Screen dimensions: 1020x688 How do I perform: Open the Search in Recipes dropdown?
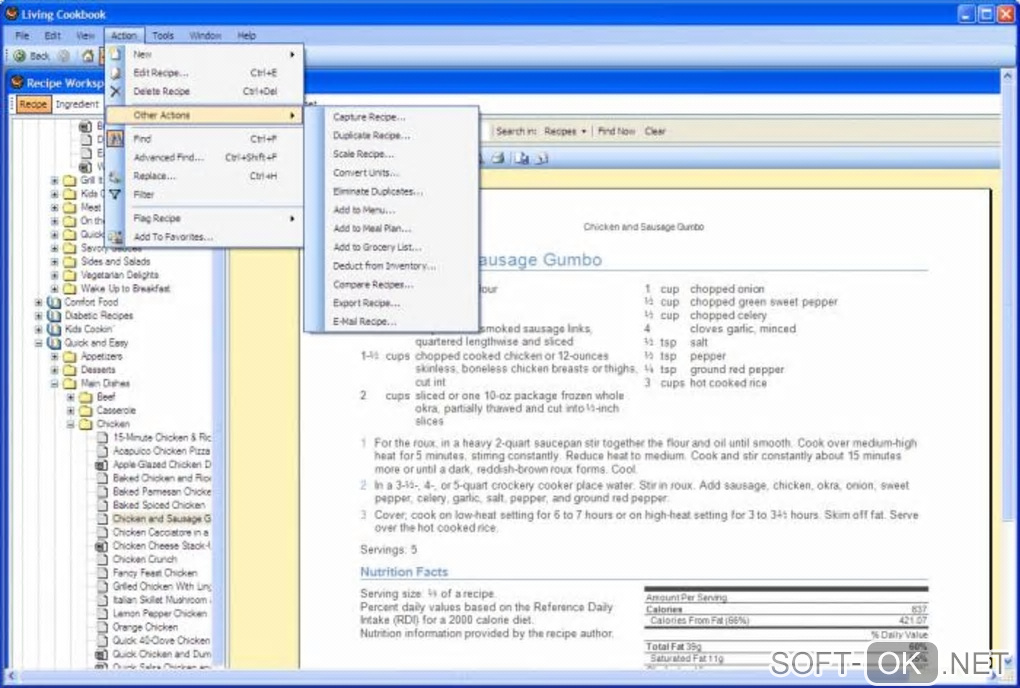[565, 131]
